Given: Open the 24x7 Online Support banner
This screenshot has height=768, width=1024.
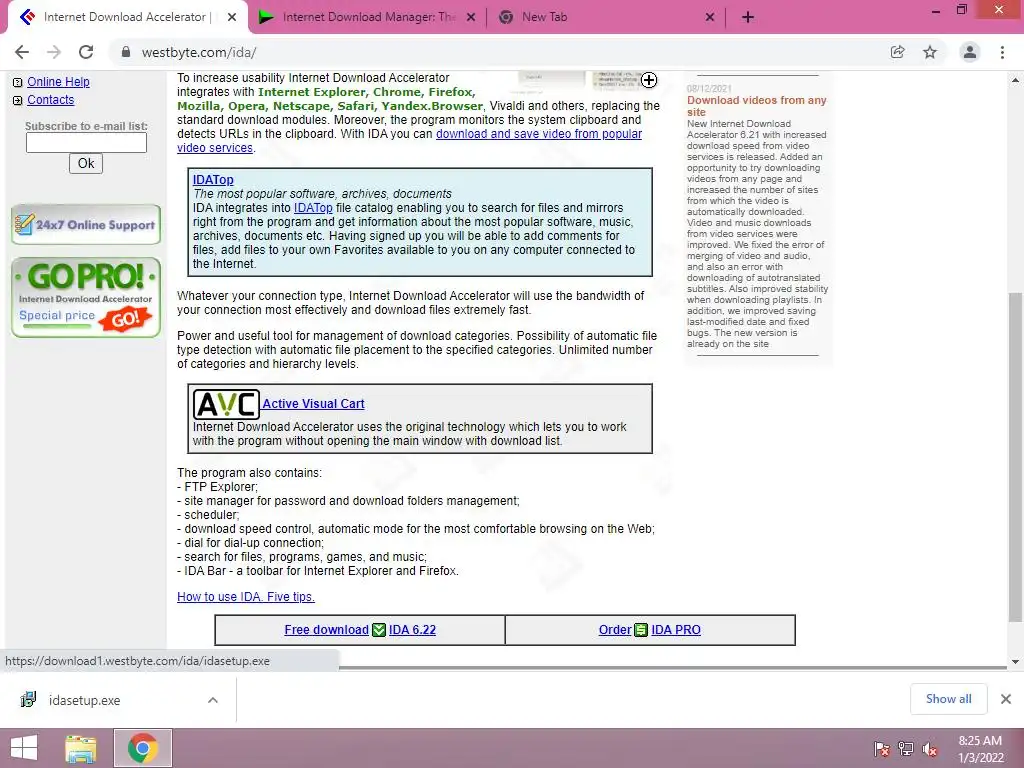Looking at the screenshot, I should (x=86, y=225).
